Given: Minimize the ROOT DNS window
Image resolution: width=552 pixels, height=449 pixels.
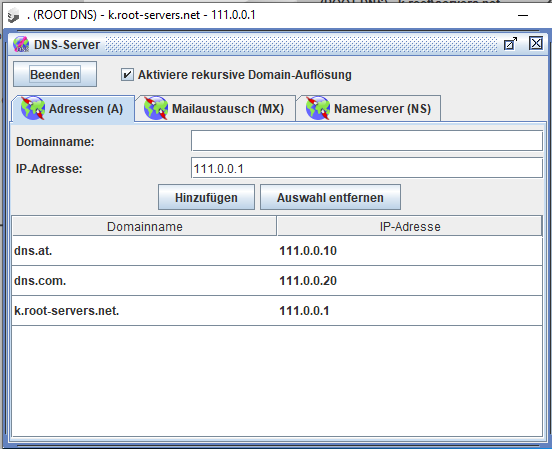Looking at the screenshot, I should coord(523,15).
